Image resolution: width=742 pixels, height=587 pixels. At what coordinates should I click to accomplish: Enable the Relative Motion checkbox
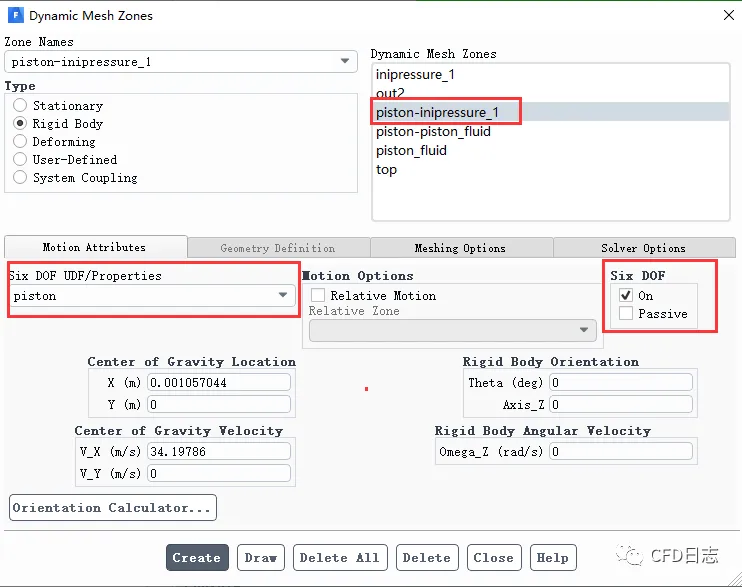pyautogui.click(x=318, y=295)
